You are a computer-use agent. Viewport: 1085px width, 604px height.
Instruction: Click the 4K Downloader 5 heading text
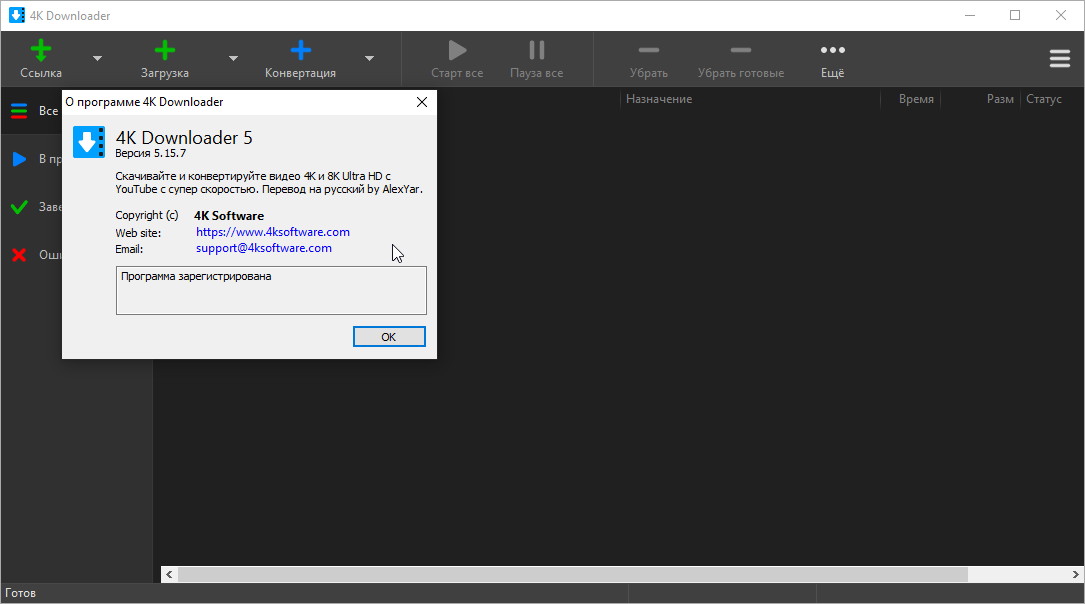184,137
